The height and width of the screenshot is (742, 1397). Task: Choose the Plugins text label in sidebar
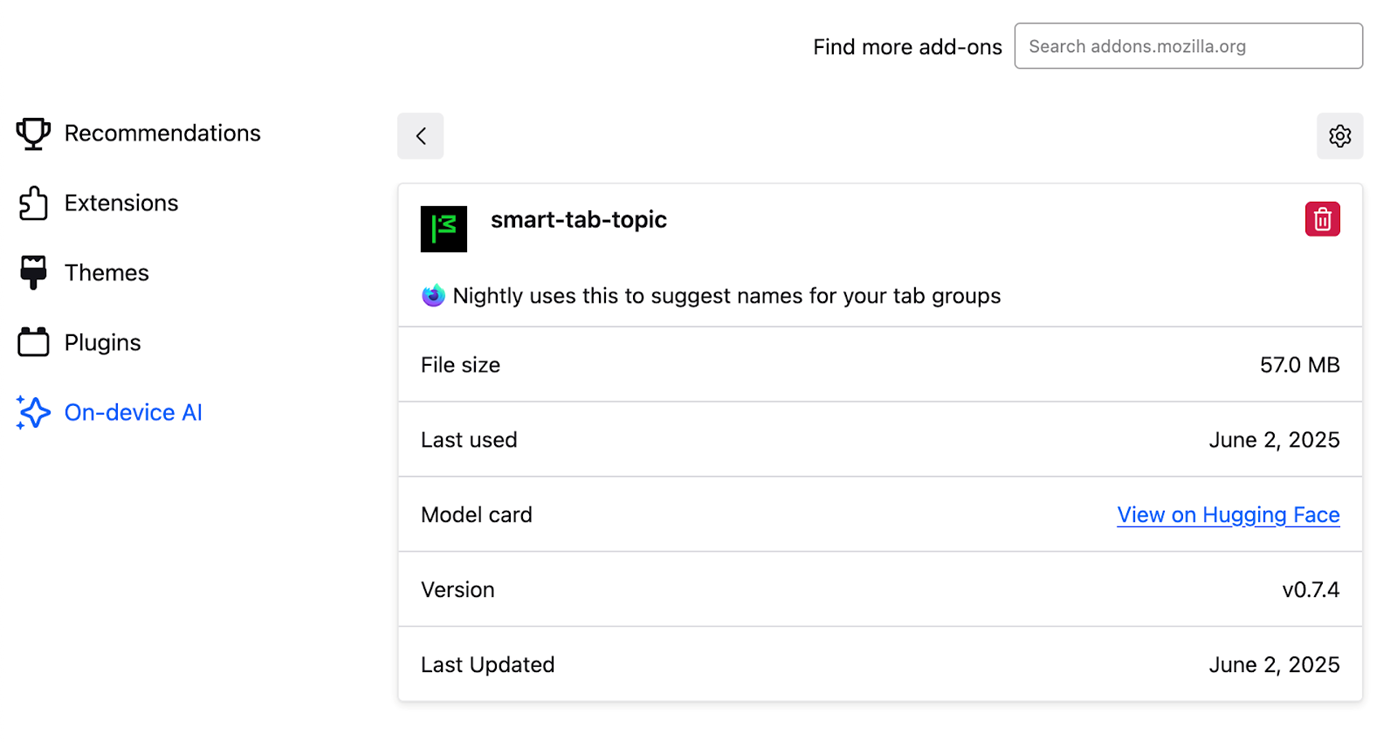pos(102,343)
